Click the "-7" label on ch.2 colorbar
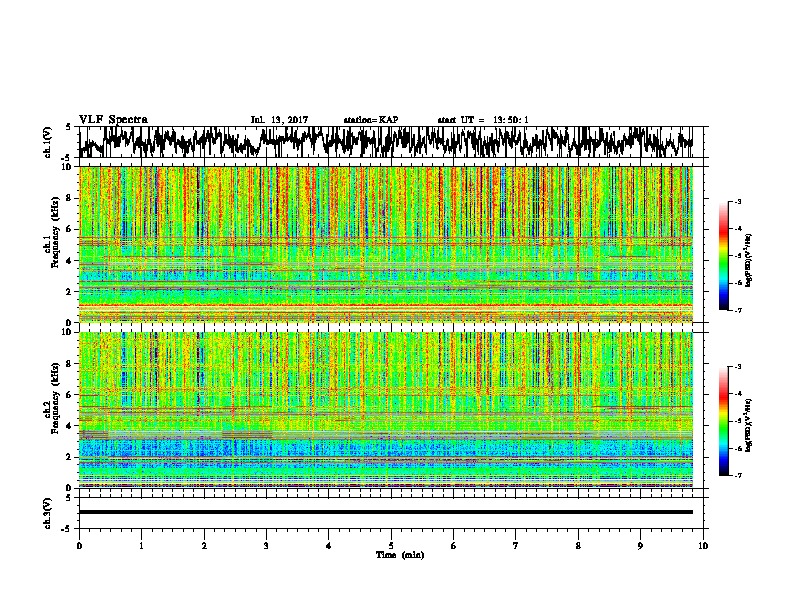The width and height of the screenshot is (792, 612). (x=737, y=475)
